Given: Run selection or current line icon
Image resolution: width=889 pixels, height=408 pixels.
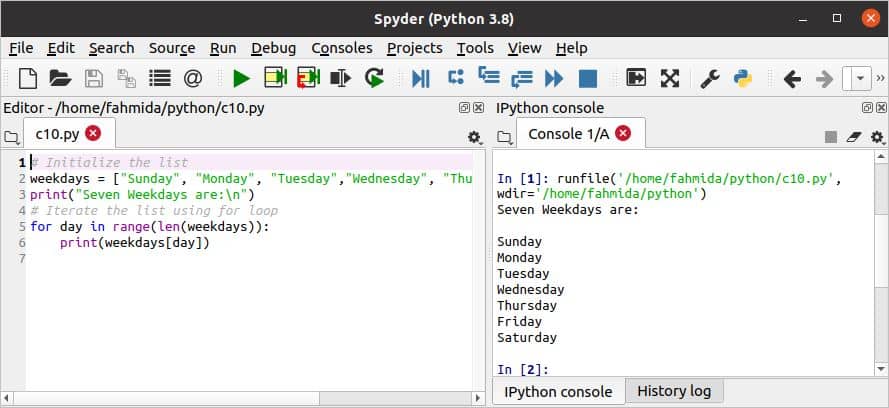Looking at the screenshot, I should click(x=341, y=78).
